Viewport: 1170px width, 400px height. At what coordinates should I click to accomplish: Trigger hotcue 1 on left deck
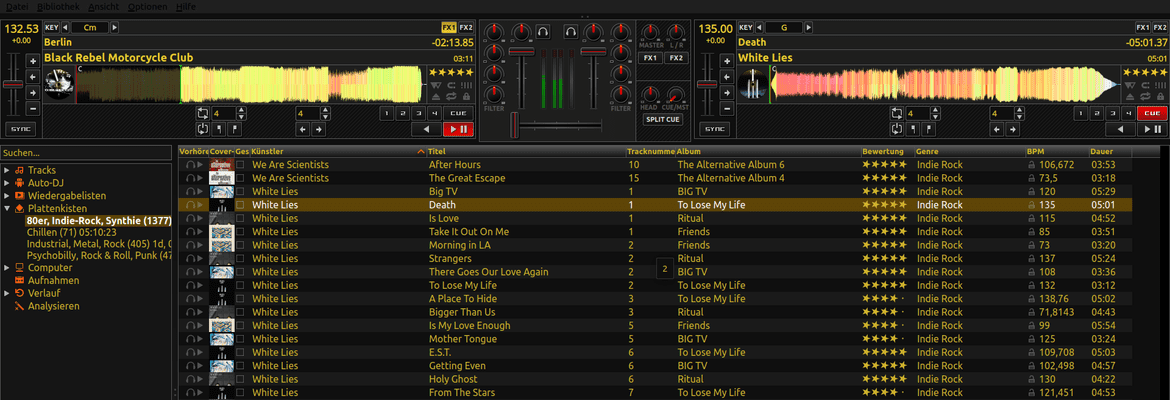click(x=387, y=113)
